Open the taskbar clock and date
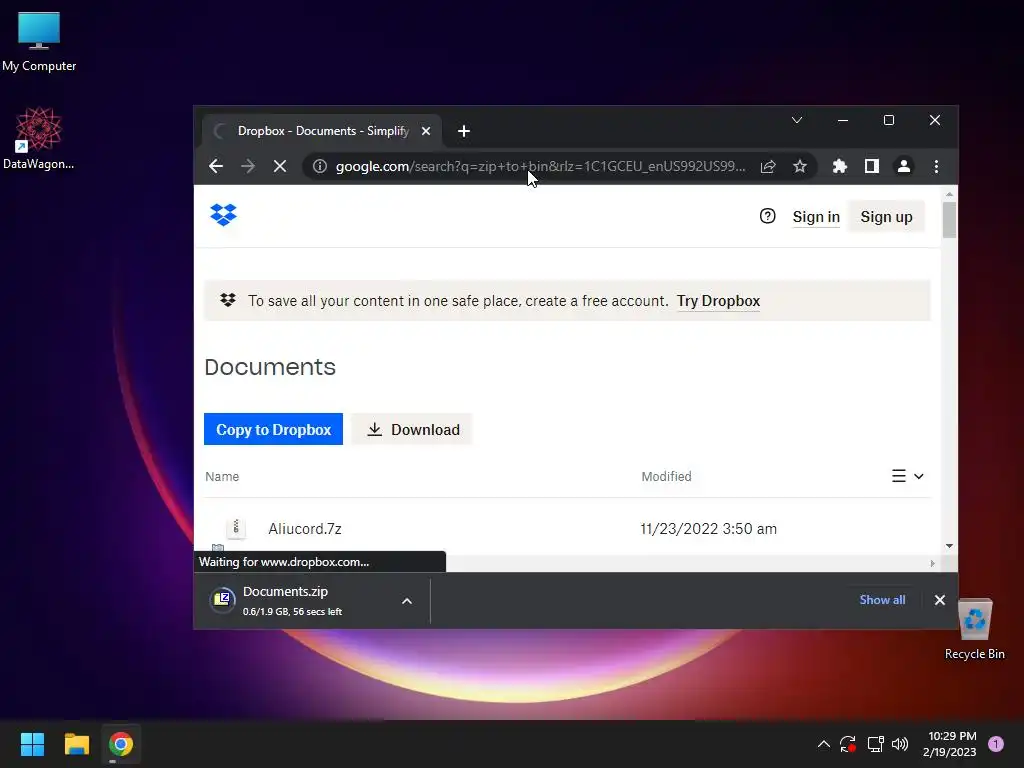1024x768 pixels. pyautogui.click(x=950, y=744)
